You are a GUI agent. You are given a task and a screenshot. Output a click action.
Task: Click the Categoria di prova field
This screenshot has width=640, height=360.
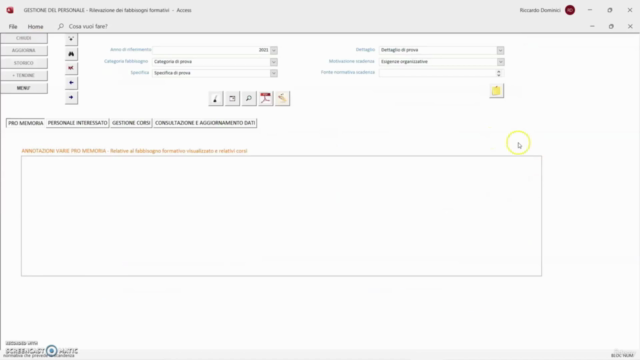click(211, 62)
